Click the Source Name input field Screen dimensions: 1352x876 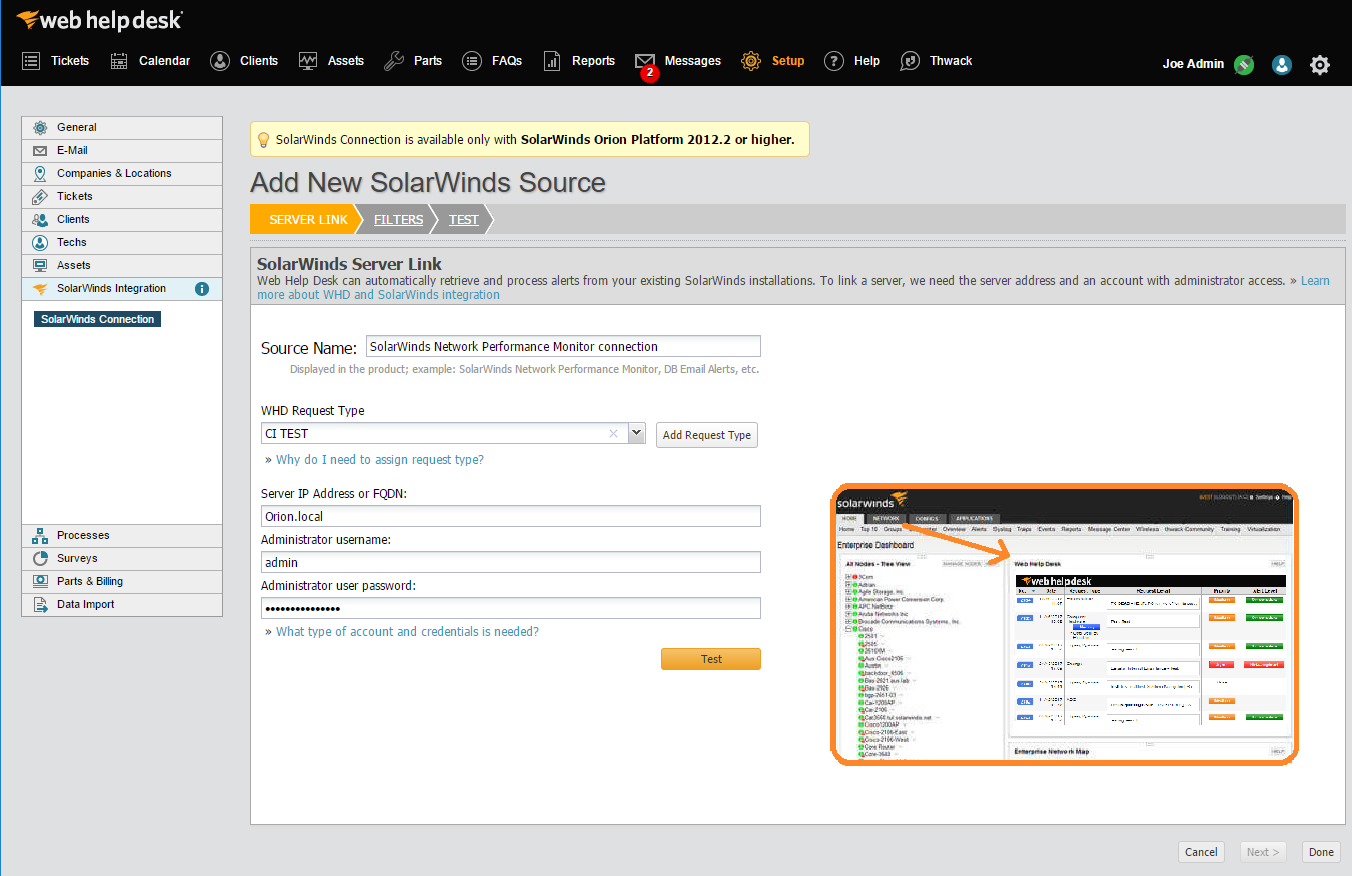pyautogui.click(x=563, y=347)
